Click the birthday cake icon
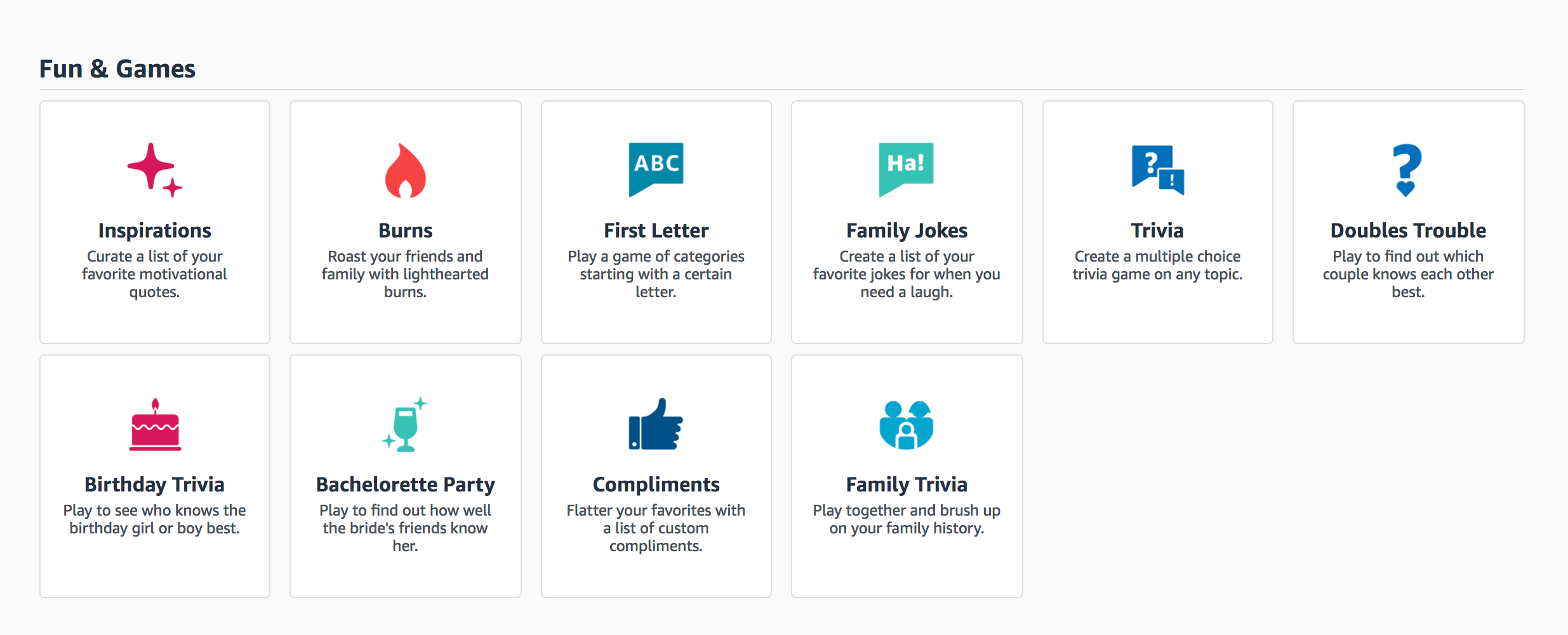 click(154, 424)
